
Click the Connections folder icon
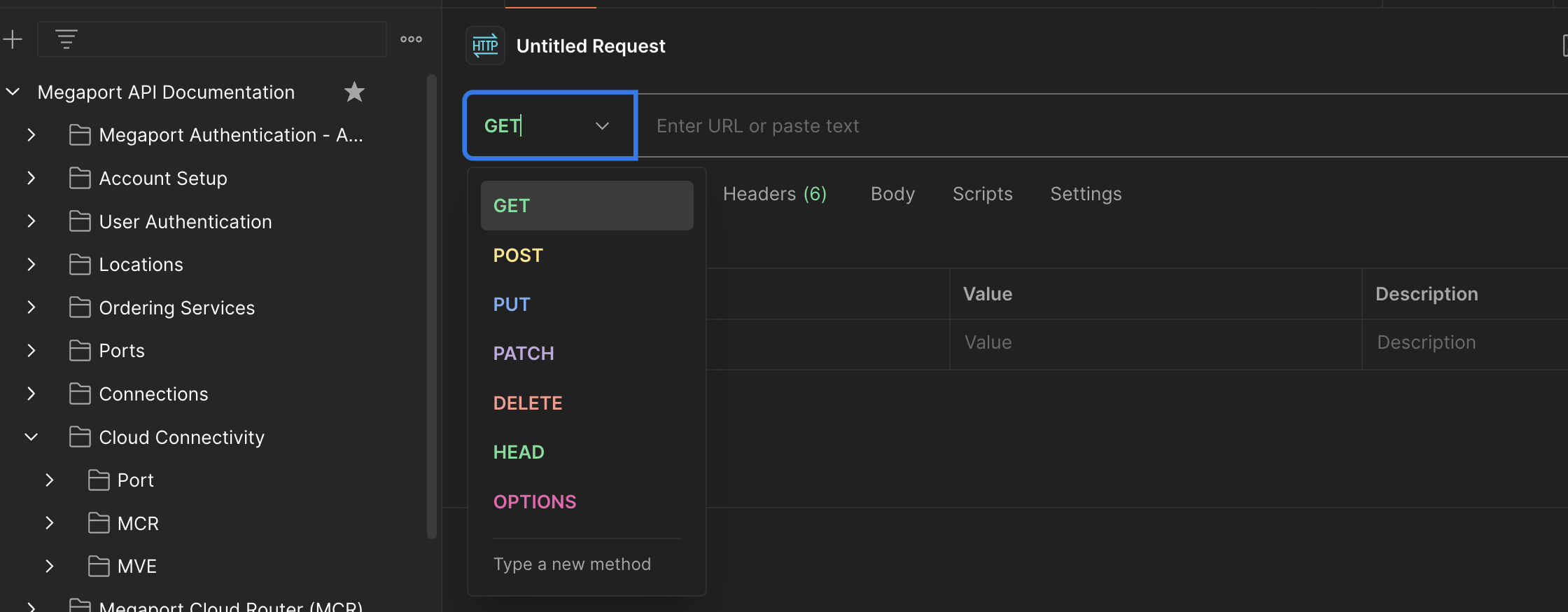tap(80, 394)
